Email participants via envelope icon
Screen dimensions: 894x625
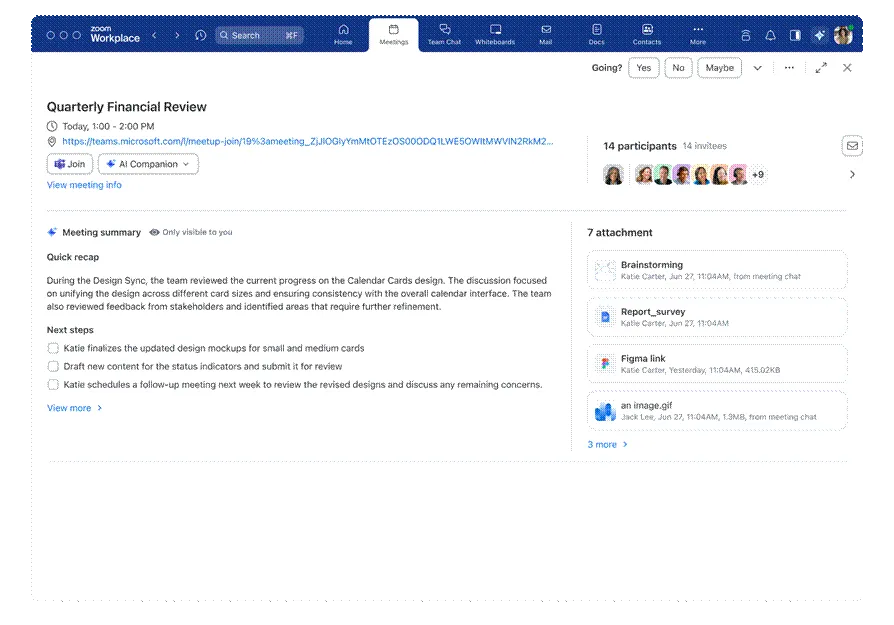852,146
